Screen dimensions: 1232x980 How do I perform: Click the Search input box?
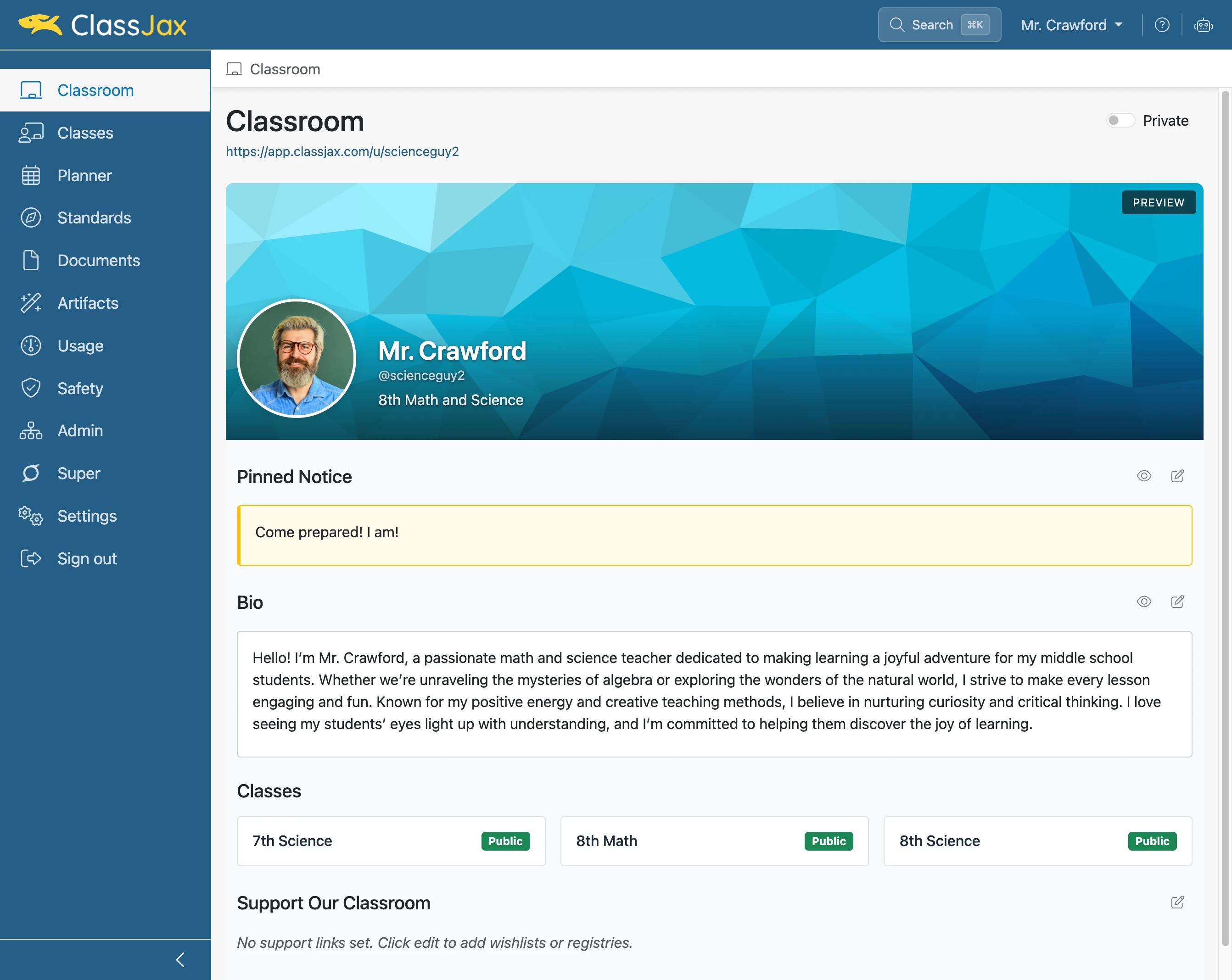coord(940,25)
